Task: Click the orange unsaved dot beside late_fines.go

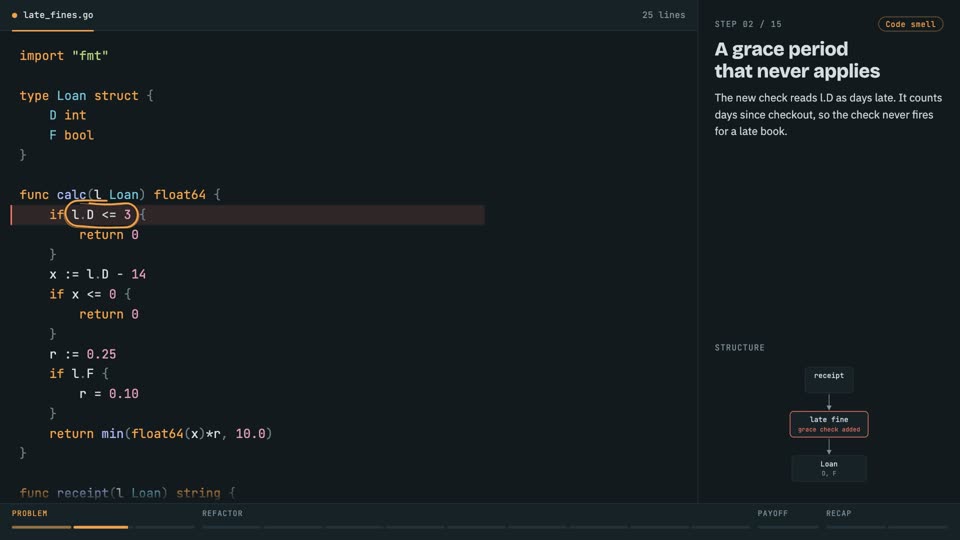Action: pyautogui.click(x=15, y=15)
